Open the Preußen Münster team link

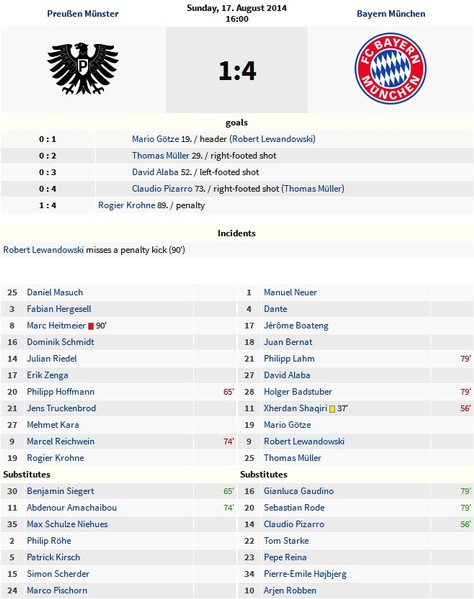point(83,14)
